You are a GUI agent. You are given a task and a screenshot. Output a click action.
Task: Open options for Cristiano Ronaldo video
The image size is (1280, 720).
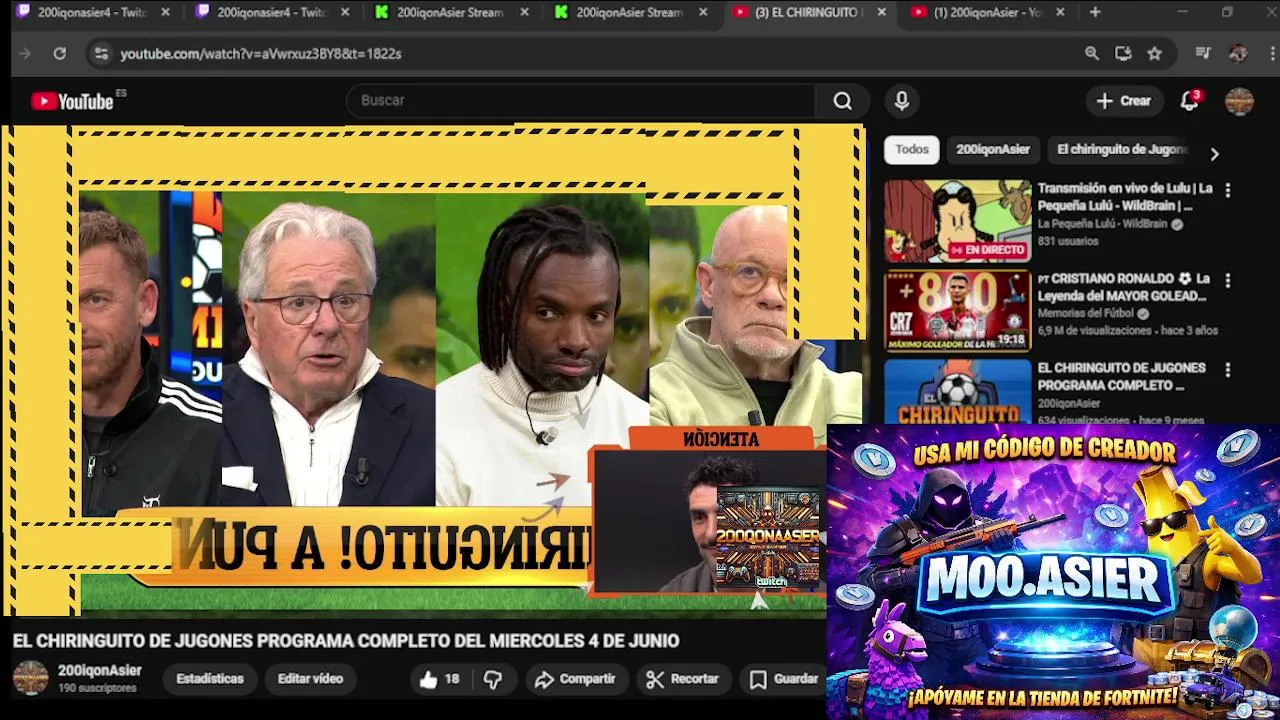click(x=1228, y=281)
